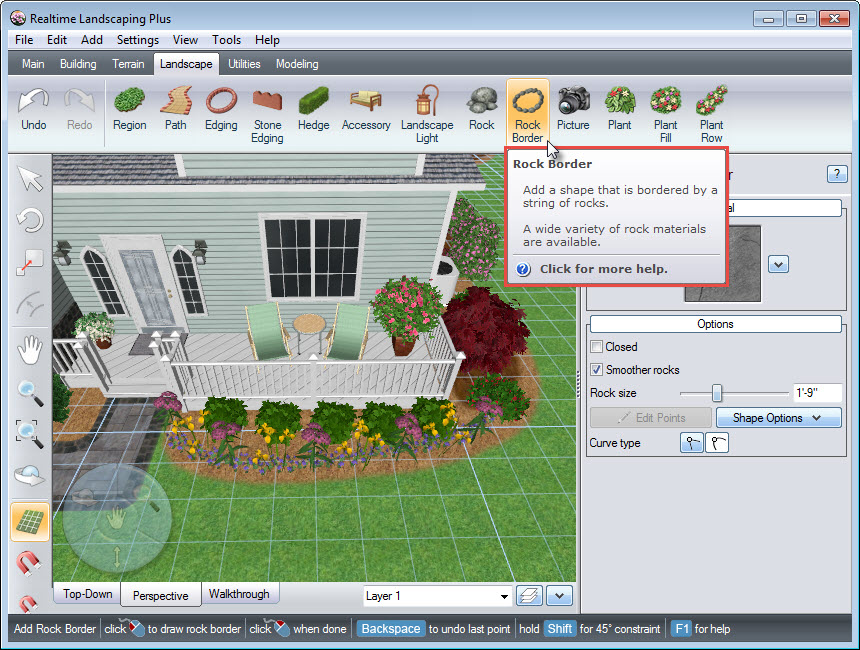
Task: Select the magnifier zoom tool
Action: coord(30,393)
